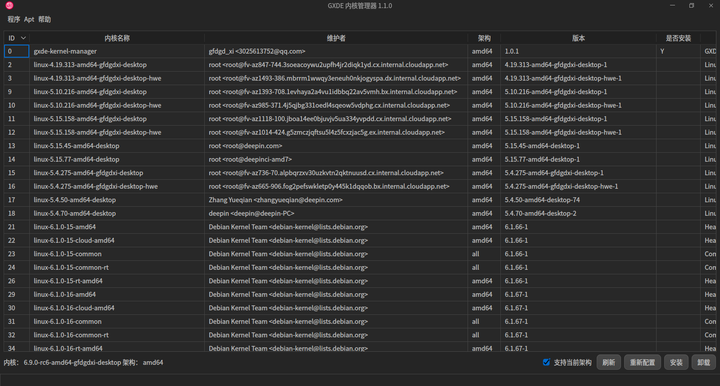Select linux-6.1.0-16-common-rt kernel name
Screen dimensions: 720x386
click(71, 335)
